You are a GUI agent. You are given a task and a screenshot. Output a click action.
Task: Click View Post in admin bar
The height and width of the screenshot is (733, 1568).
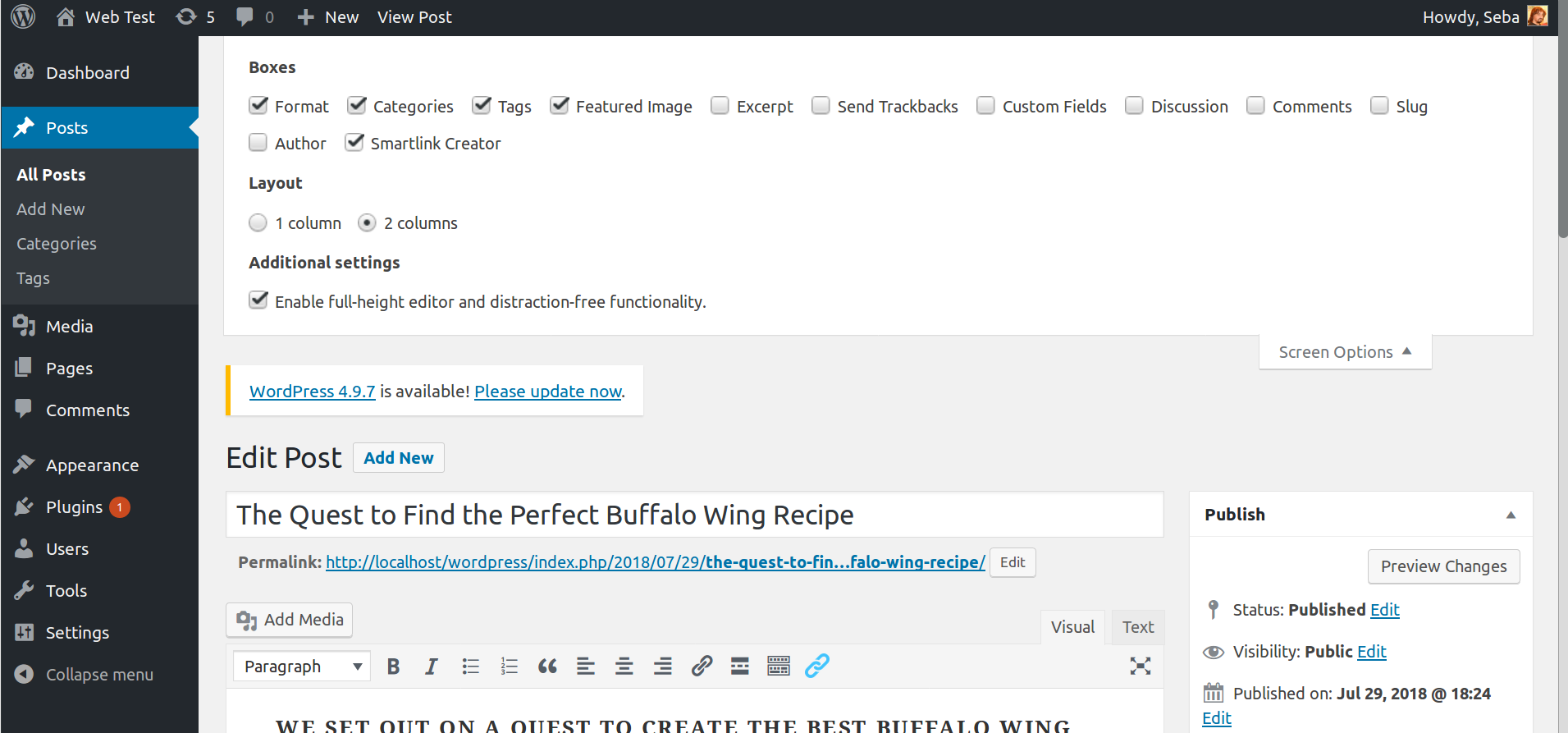(414, 16)
